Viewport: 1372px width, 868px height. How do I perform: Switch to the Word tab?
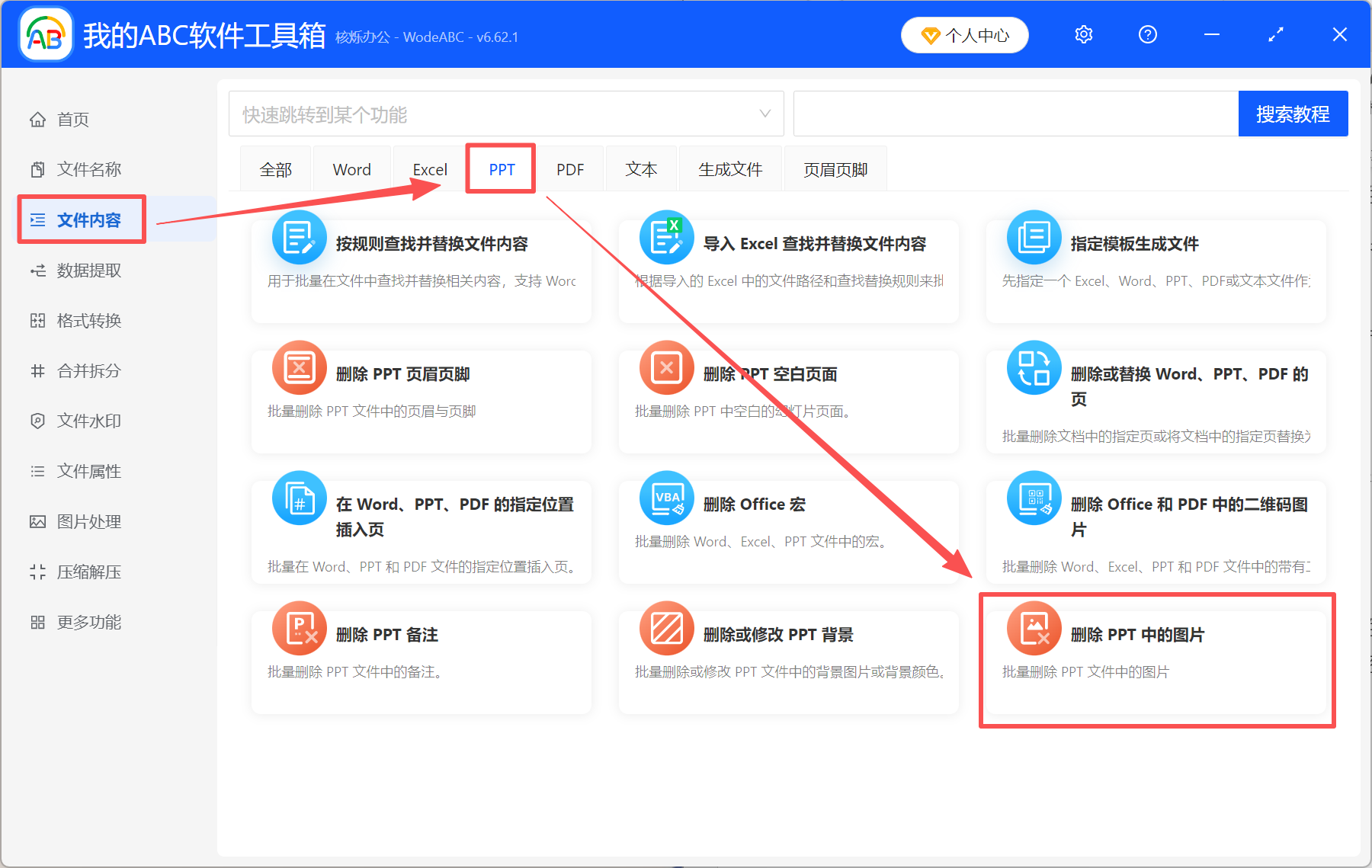coord(351,168)
